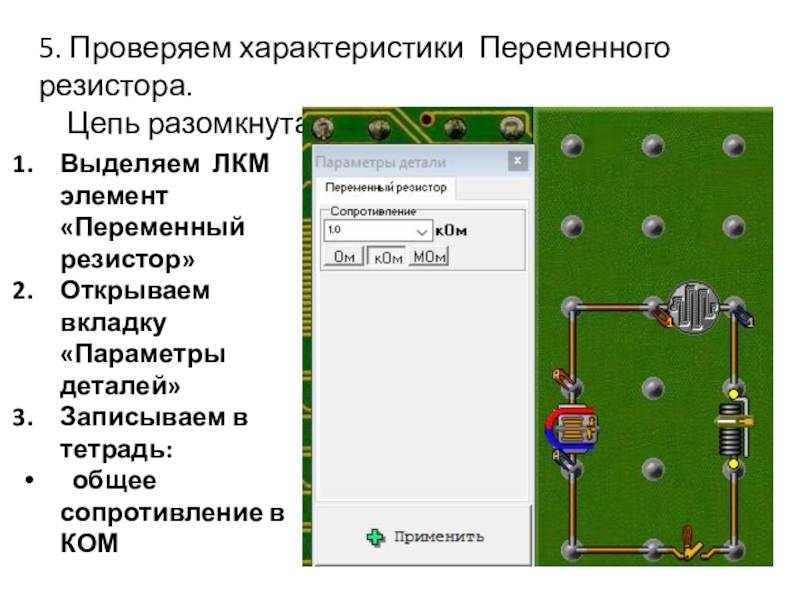The height and width of the screenshot is (600, 800).
Task: Choose the Ом unit button
Action: pos(344,257)
